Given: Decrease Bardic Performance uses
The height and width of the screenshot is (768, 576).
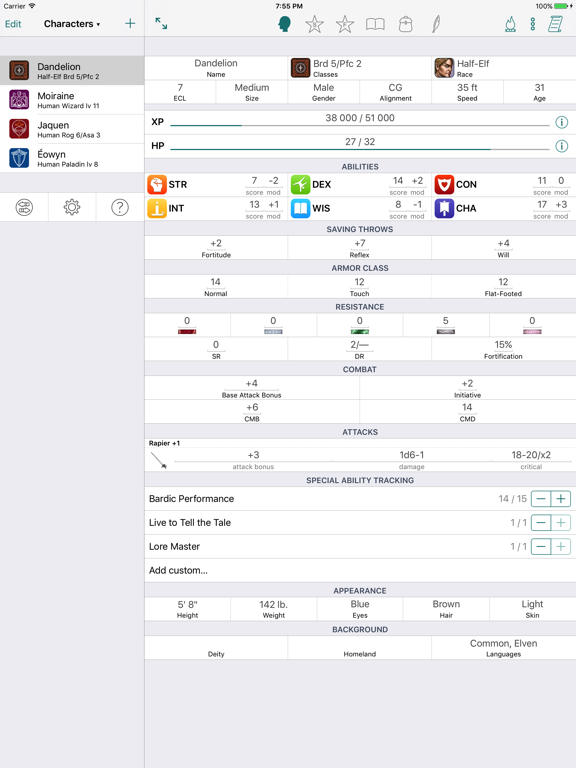Looking at the screenshot, I should tap(541, 499).
